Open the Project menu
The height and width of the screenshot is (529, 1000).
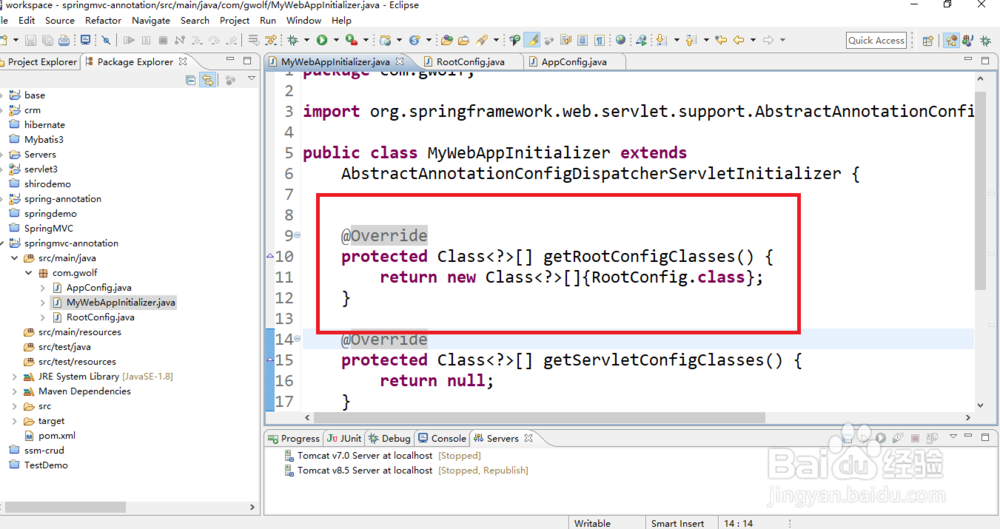234,20
